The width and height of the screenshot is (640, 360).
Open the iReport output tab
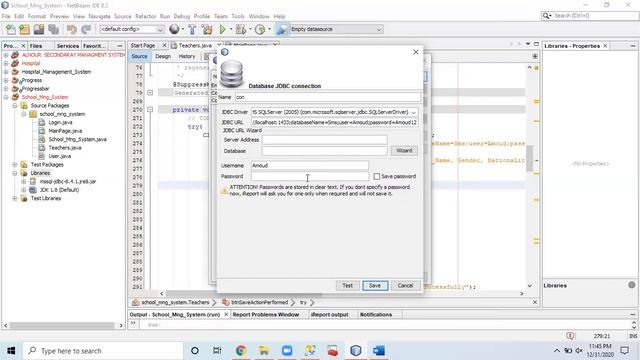(329, 315)
